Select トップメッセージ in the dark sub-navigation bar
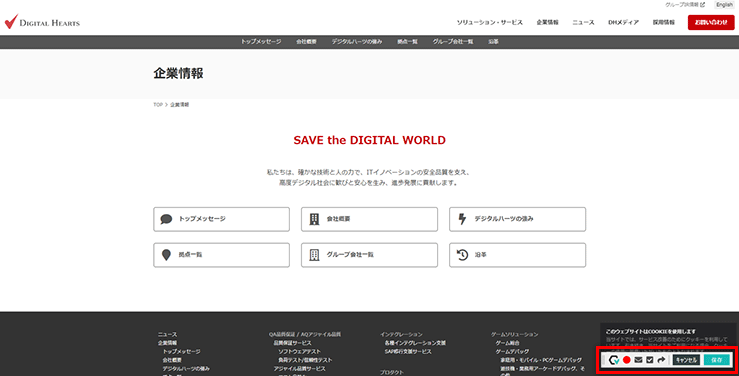739x376 pixels. 261,41
